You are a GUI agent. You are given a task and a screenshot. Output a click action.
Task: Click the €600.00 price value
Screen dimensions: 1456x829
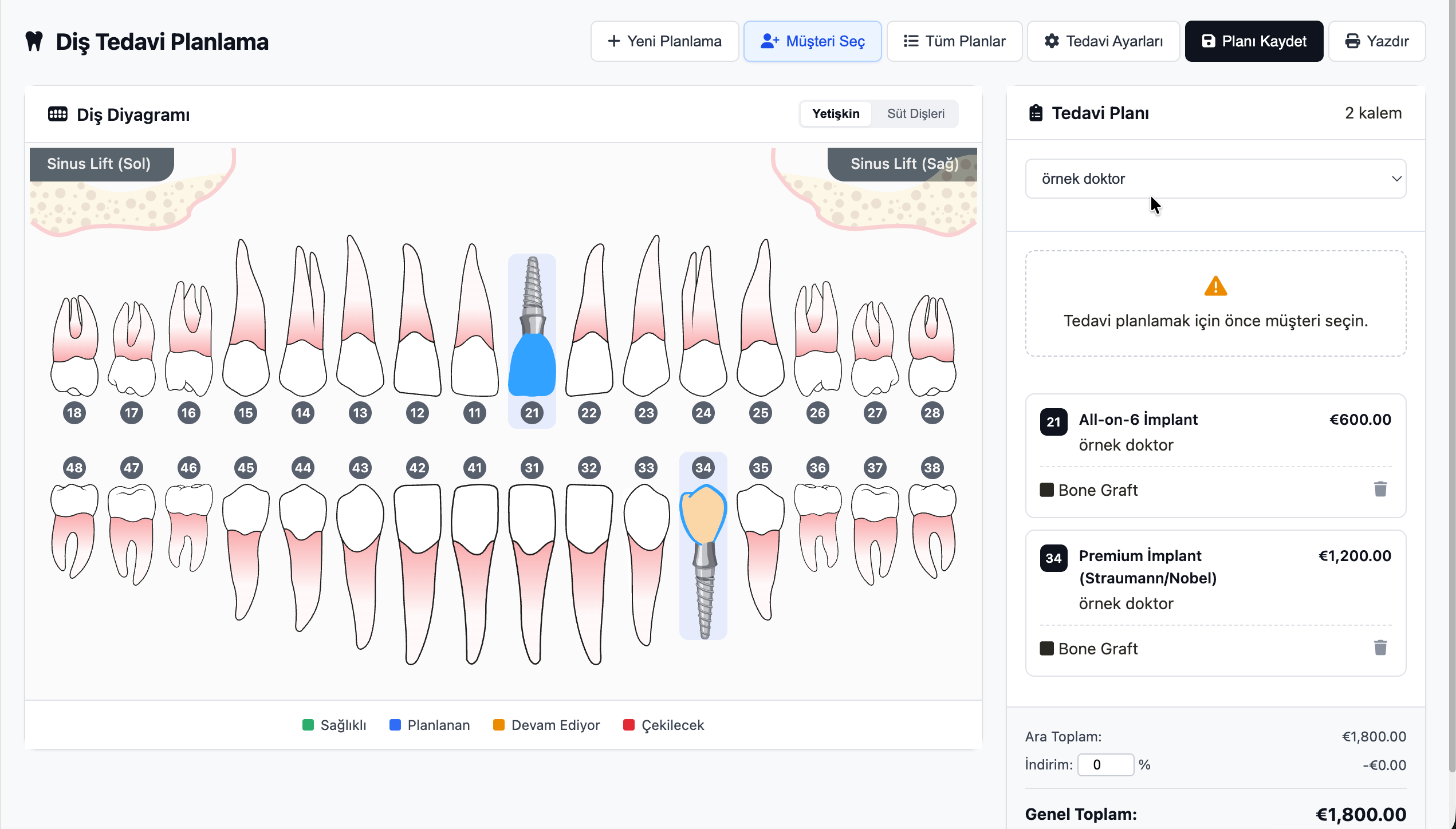(1360, 420)
